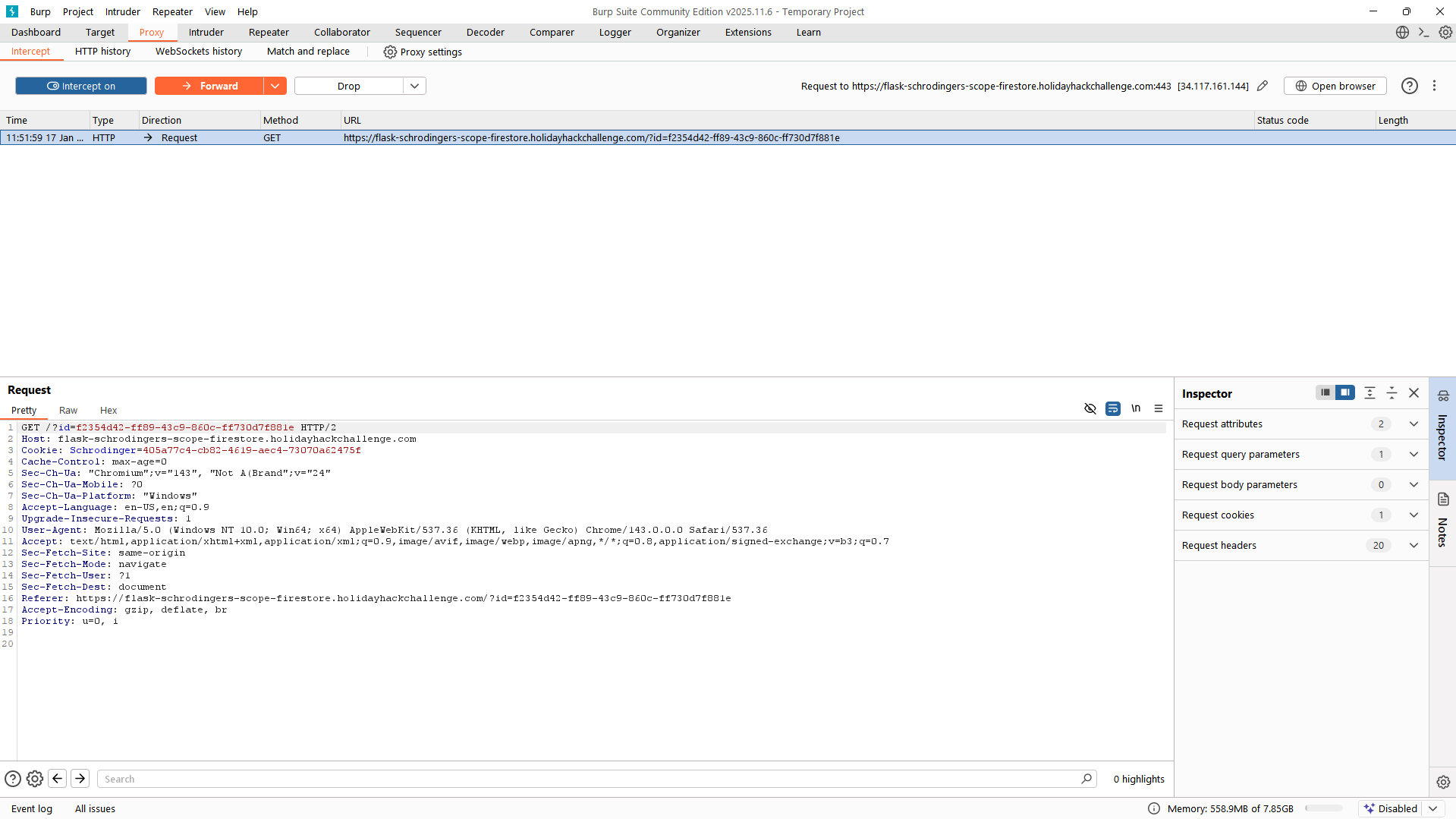Open the Dashboard tab

[x=36, y=32]
